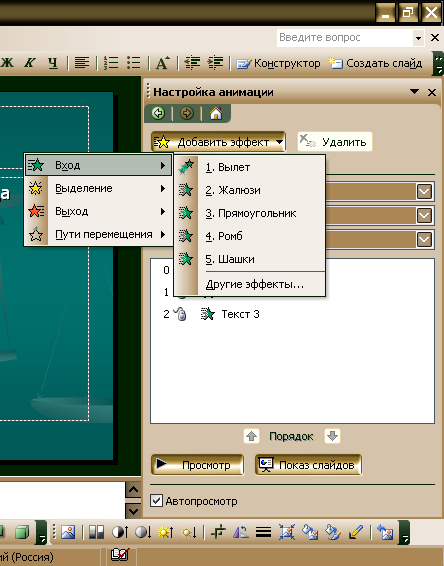The image size is (444, 566).
Task: Toggle Bold (Ж) formatting
Action: pos(7,63)
